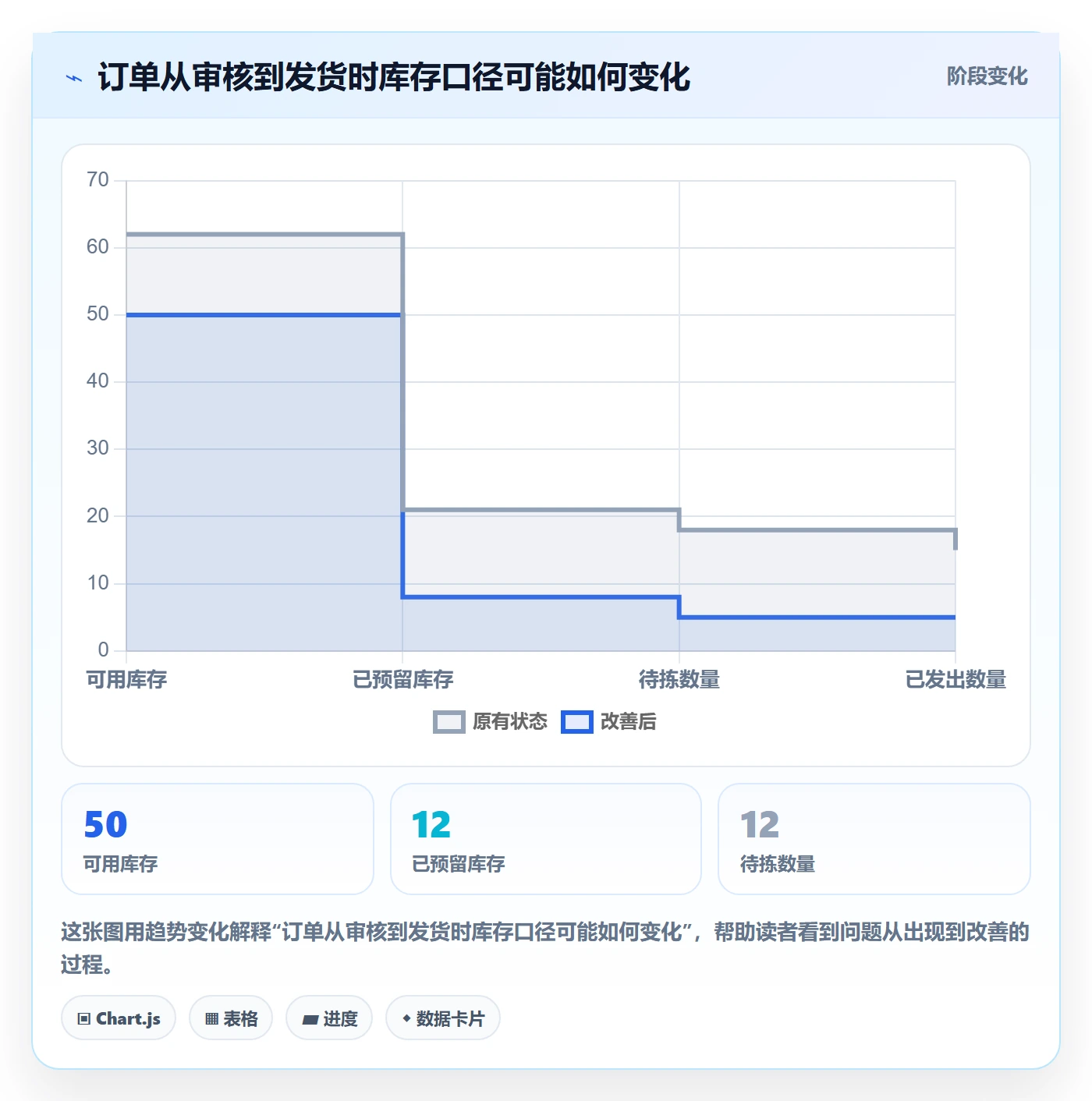Click the lightning bolt icon beside the title

click(x=74, y=78)
